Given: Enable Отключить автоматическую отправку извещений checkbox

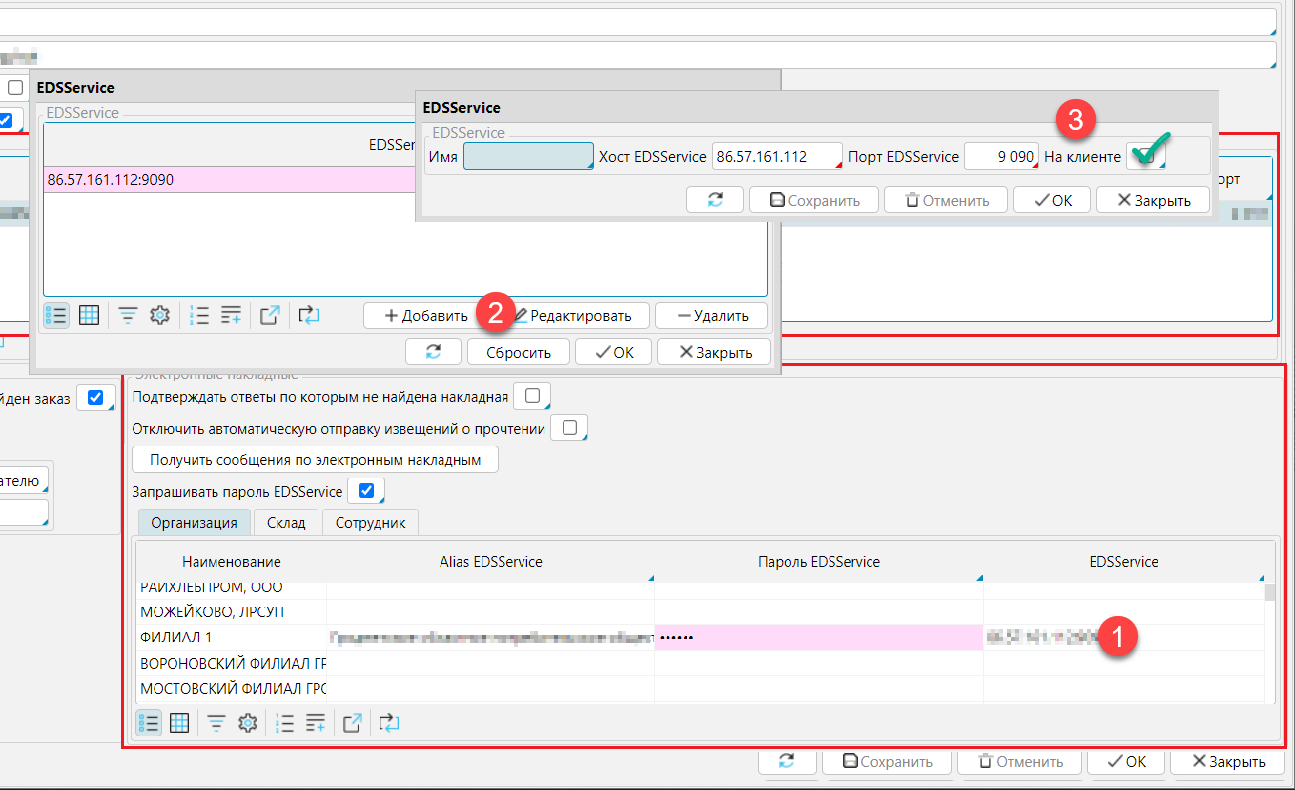Looking at the screenshot, I should point(569,428).
